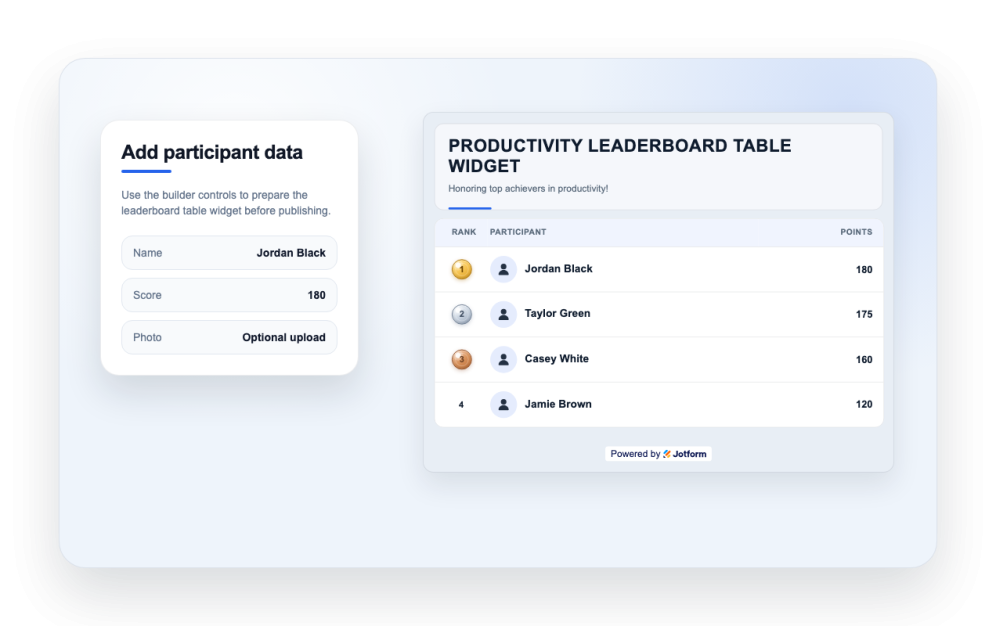The height and width of the screenshot is (626, 996).
Task: Click Jordan Black's avatar icon
Action: [503, 269]
